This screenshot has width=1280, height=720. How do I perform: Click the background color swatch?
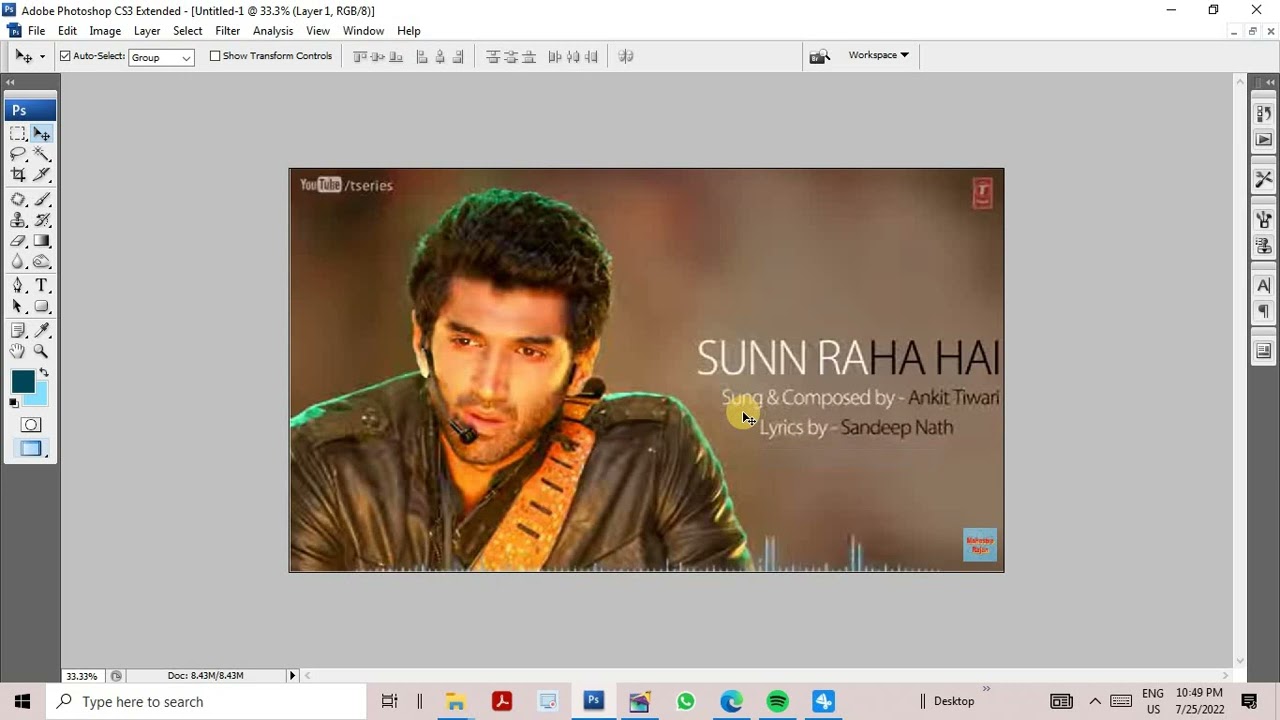(x=38, y=398)
